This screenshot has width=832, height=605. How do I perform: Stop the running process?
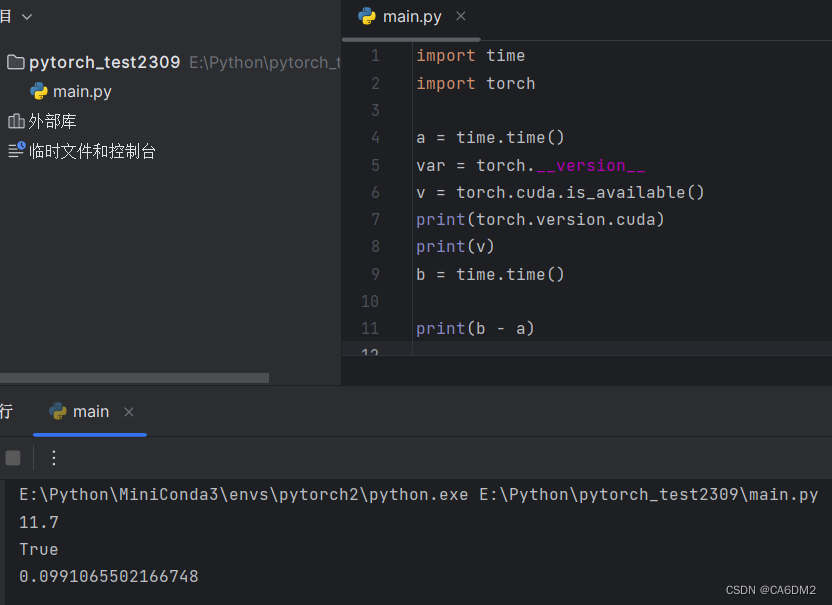coord(13,457)
